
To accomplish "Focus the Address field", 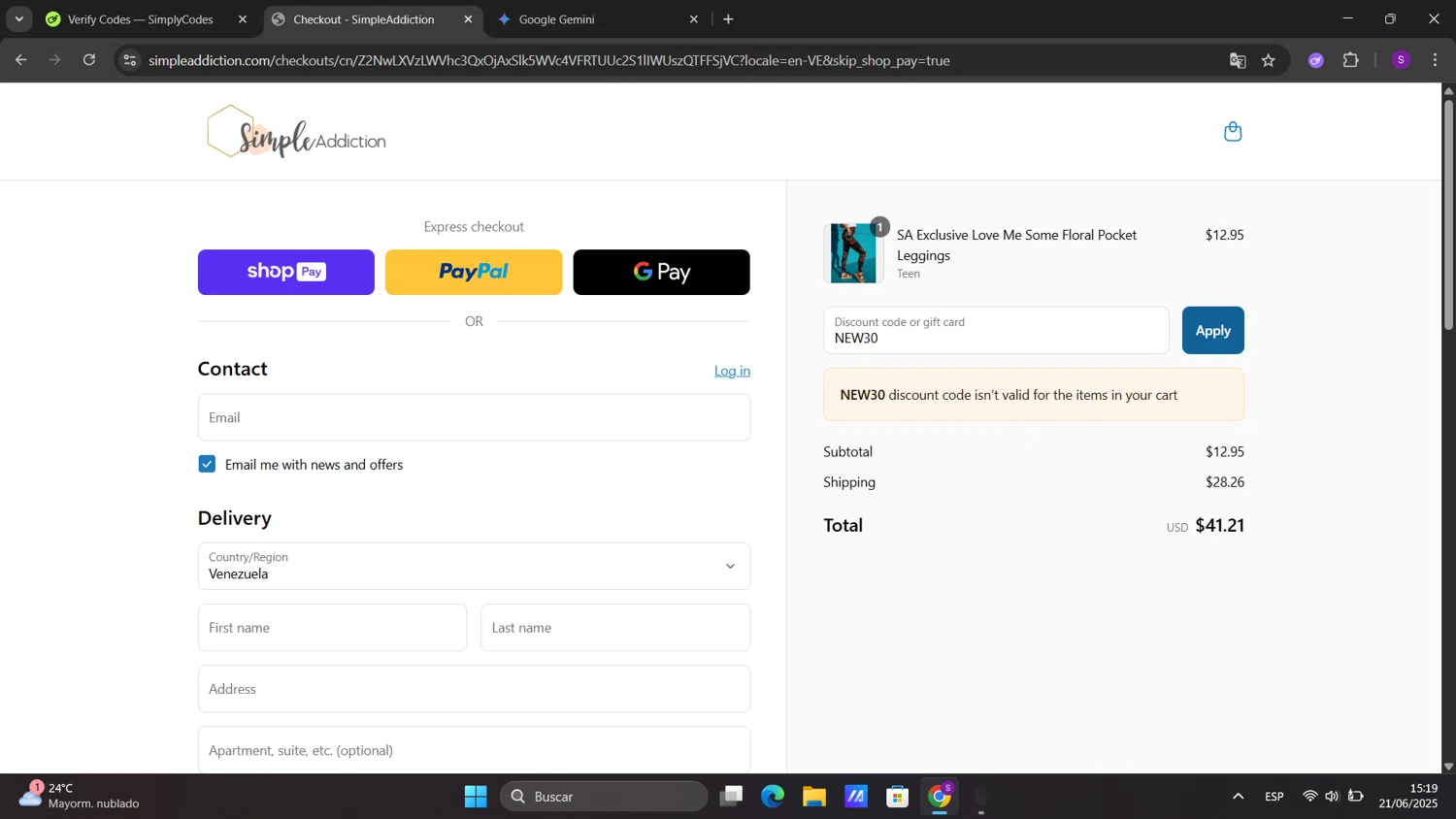I will (474, 689).
